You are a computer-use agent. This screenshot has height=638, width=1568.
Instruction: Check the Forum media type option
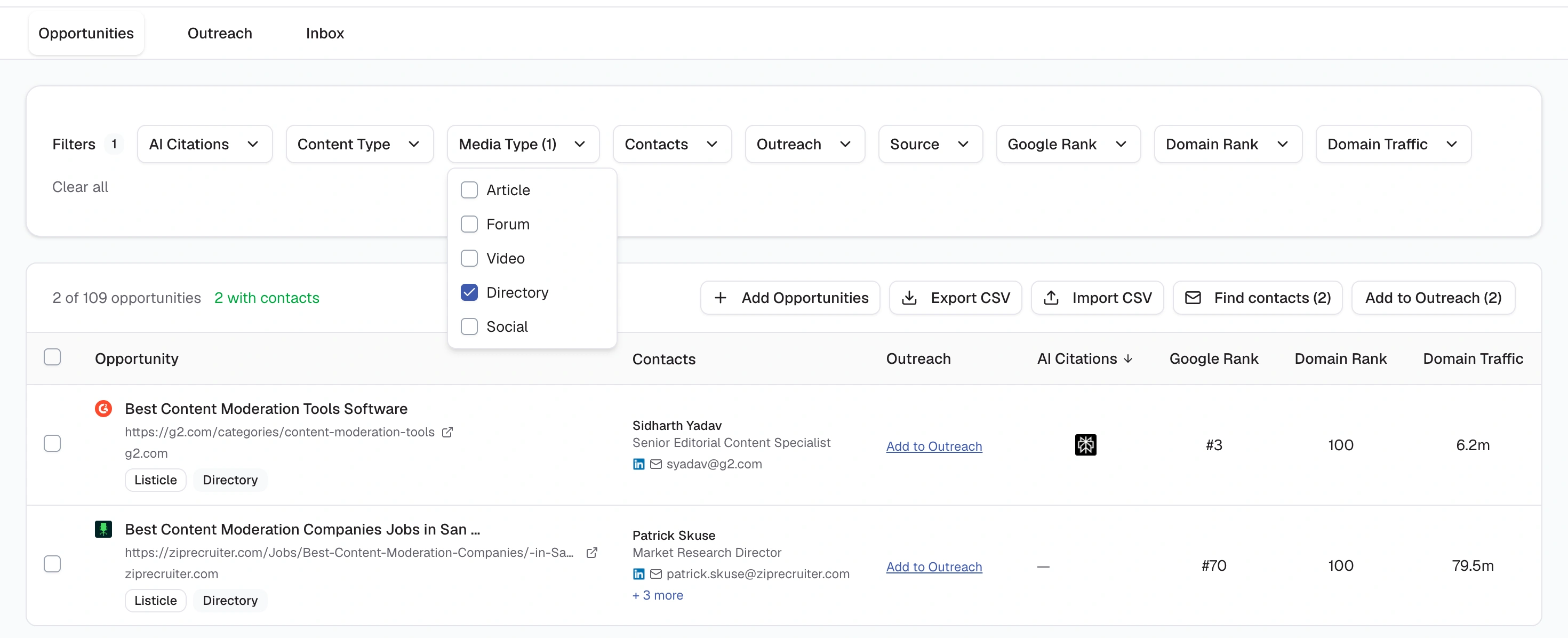pos(469,224)
